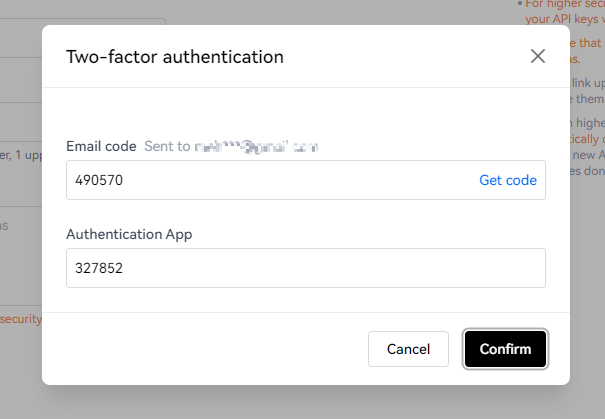Place cursor on the 490570 code text
605x419 pixels.
pyautogui.click(x=99, y=180)
